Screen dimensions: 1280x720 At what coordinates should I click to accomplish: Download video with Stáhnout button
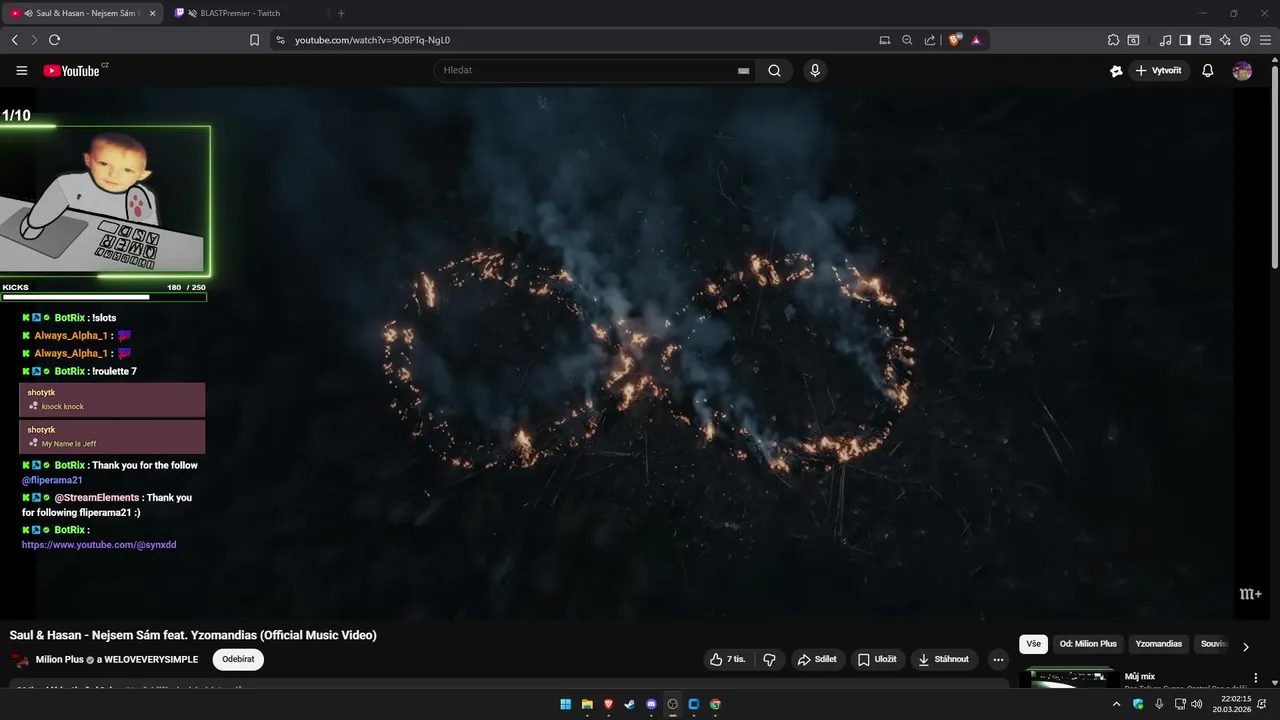[x=944, y=660]
